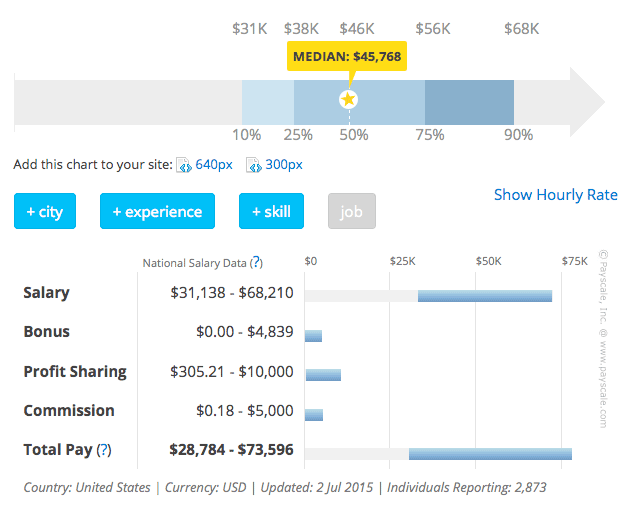Select total pay value $28,784 - $73,596
632x522 pixels.
coord(231,450)
